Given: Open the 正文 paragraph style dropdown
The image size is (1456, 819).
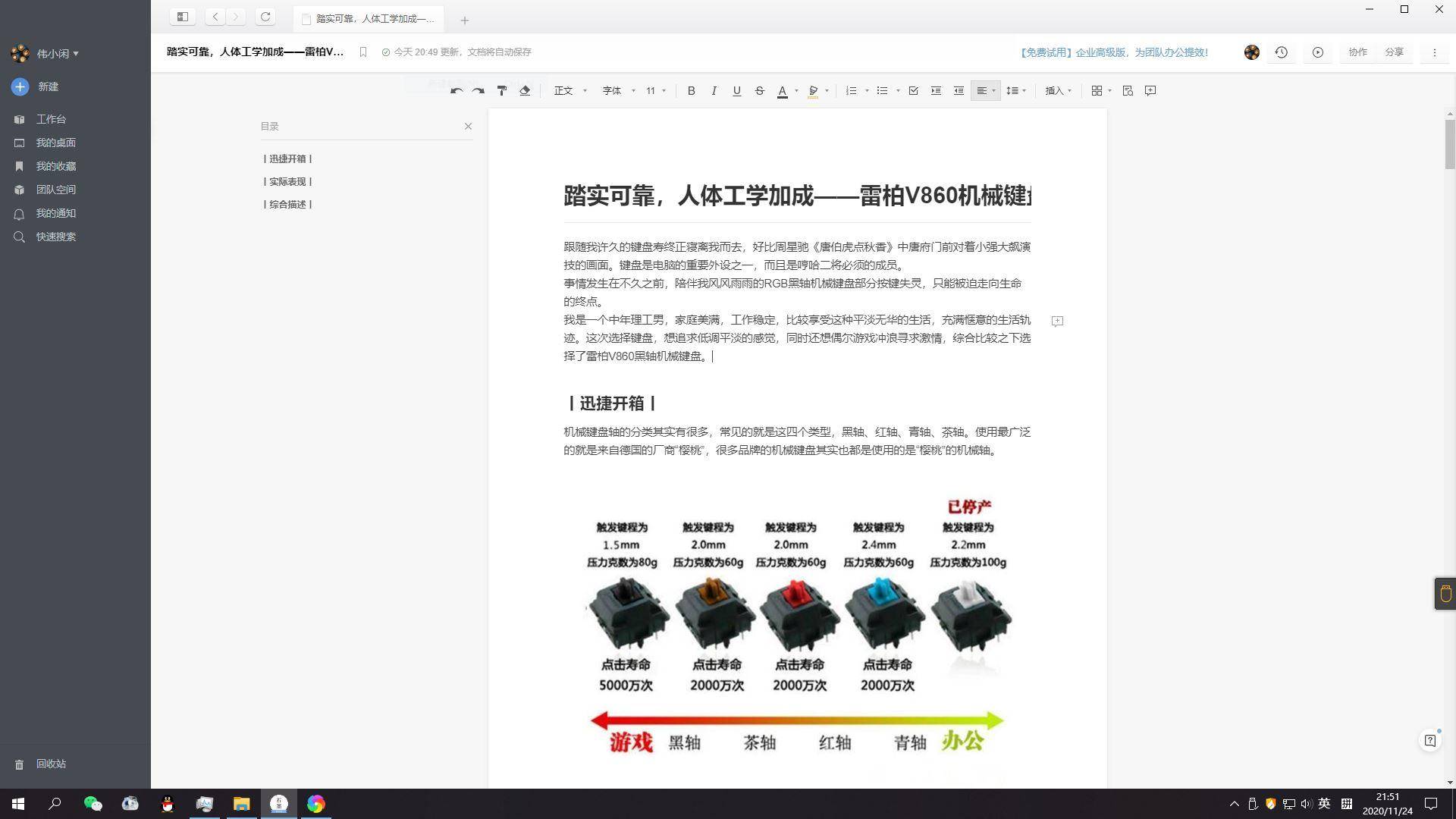Looking at the screenshot, I should pos(570,91).
